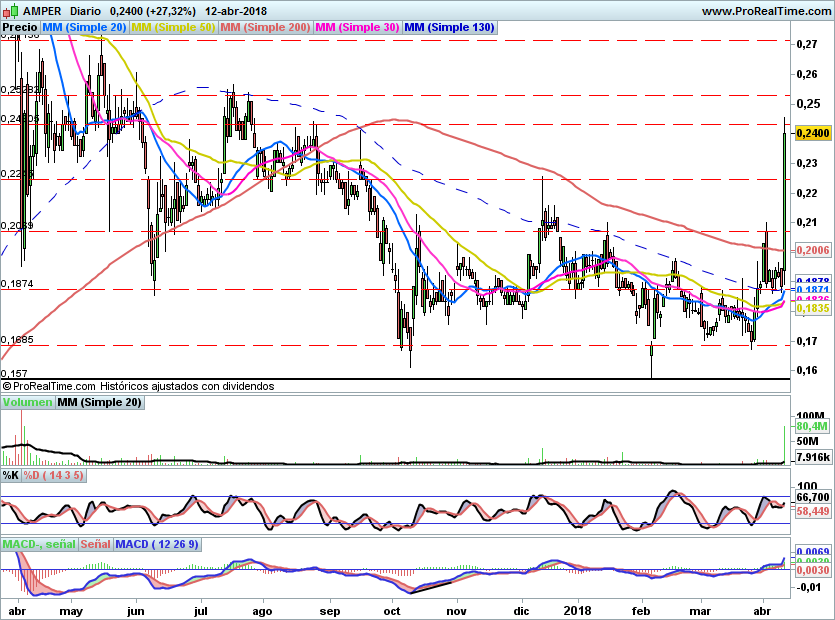Click the 0,1685 support level label

tap(17, 339)
